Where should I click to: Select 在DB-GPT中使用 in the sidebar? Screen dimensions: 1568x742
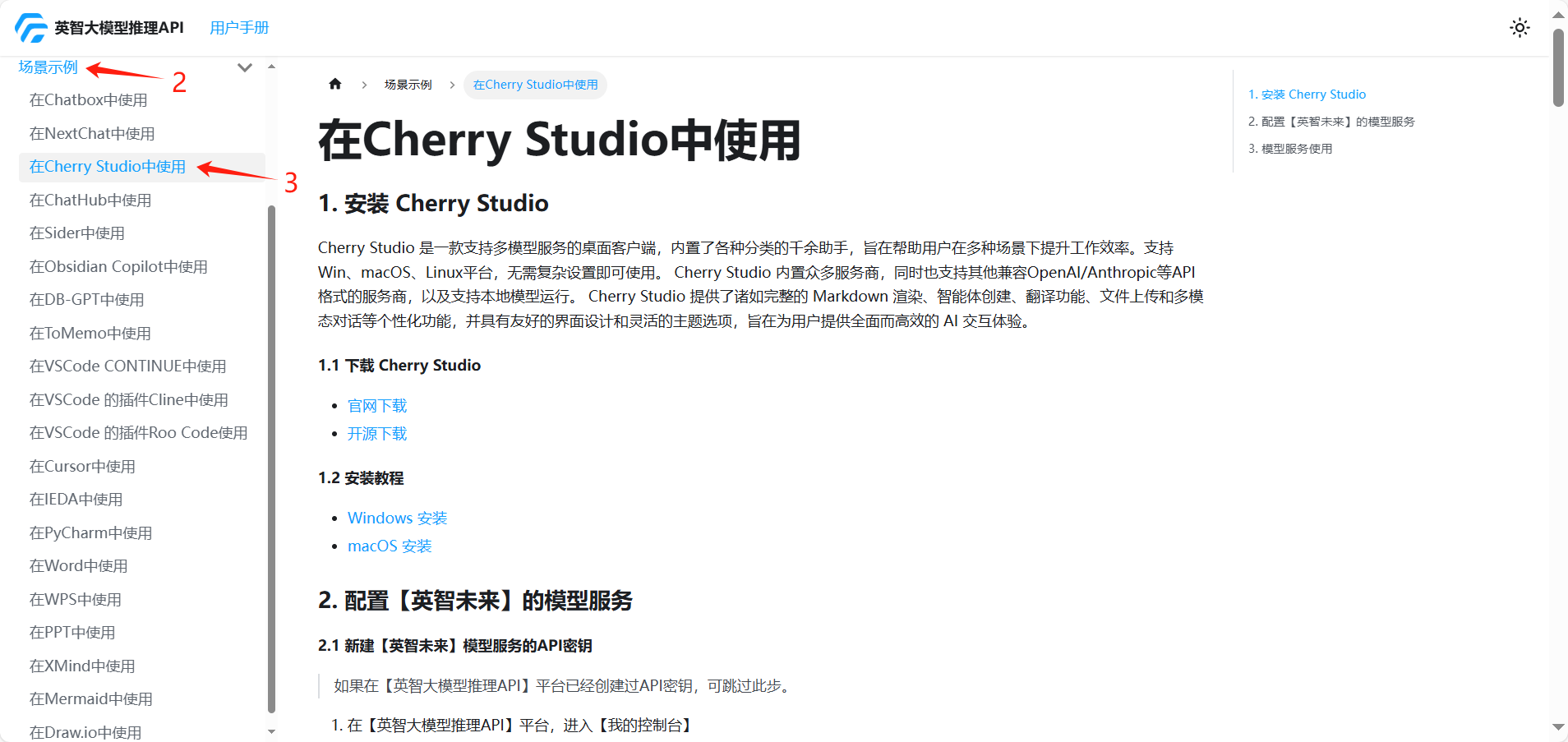[87, 300]
